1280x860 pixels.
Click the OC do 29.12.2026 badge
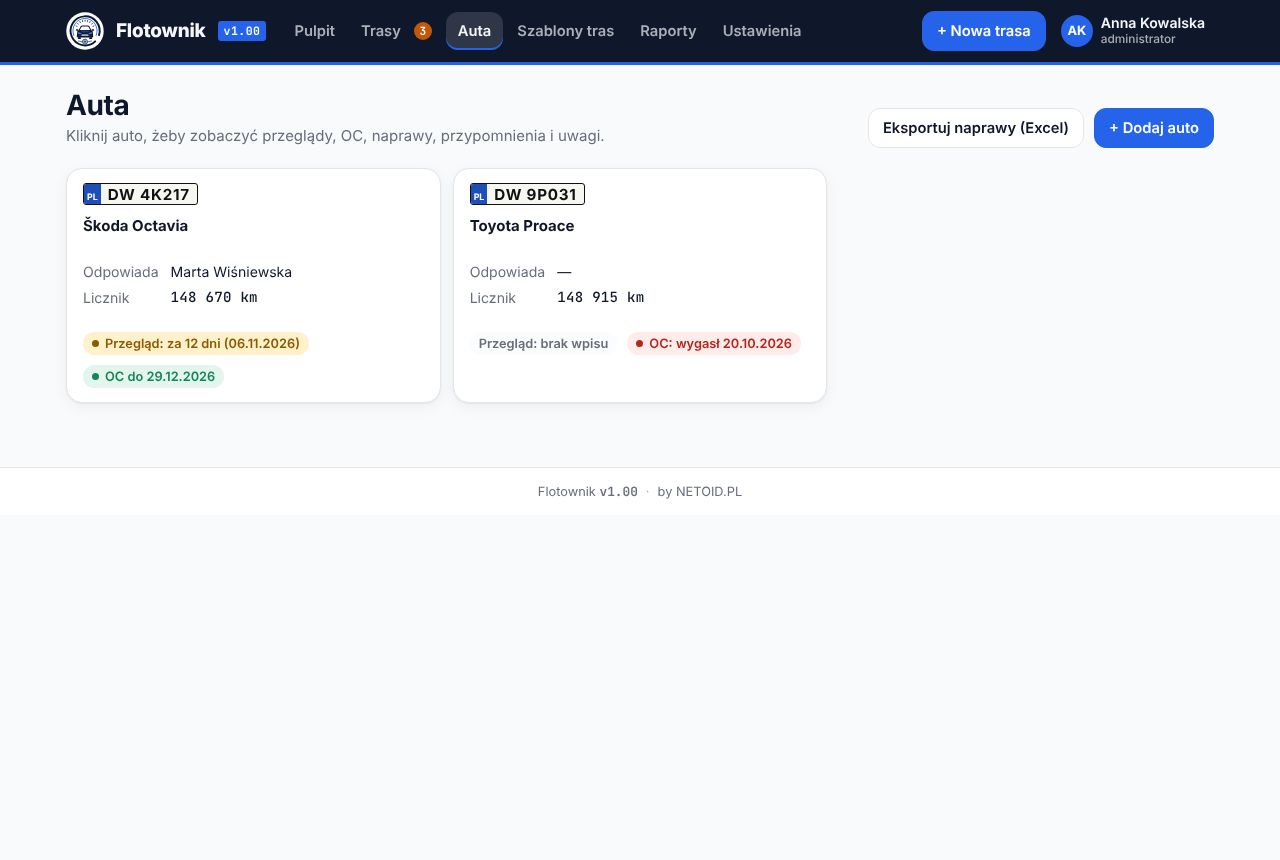pyautogui.click(x=153, y=377)
